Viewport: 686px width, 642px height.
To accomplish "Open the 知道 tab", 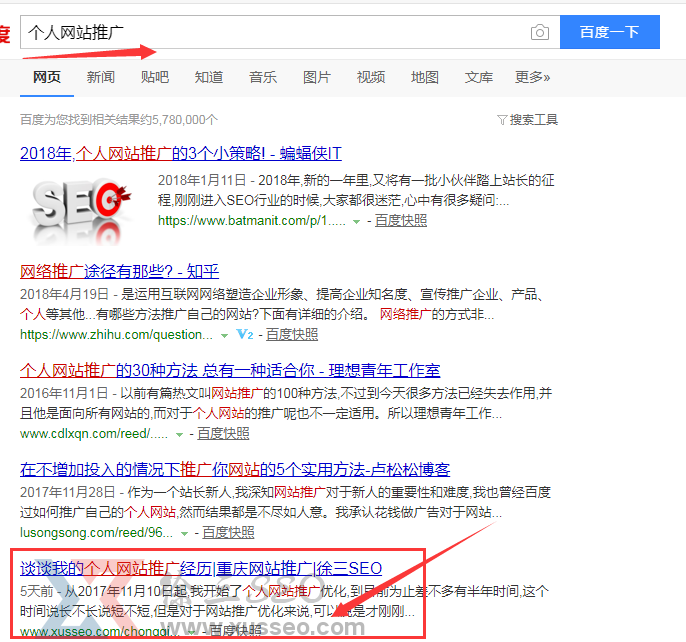I will tap(209, 77).
